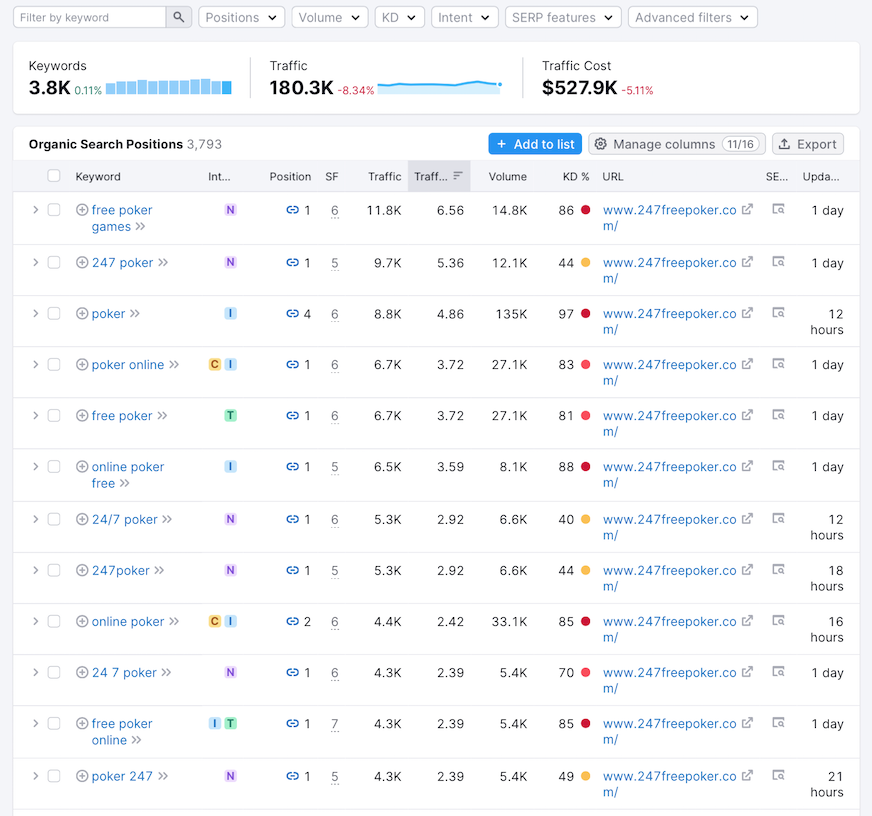Check the select-all checkbox in the table header

[55, 175]
